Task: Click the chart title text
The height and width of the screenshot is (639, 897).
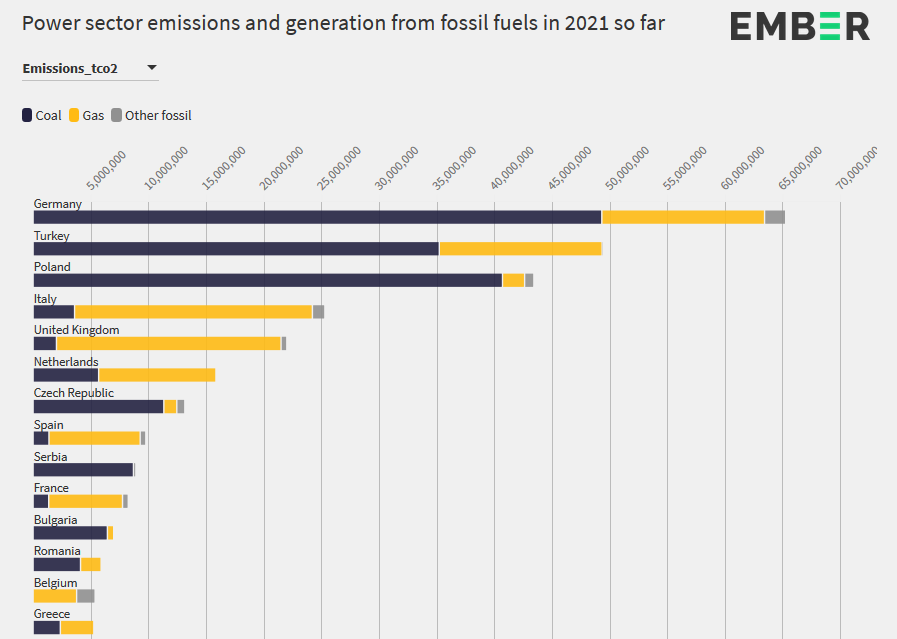Action: 343,23
